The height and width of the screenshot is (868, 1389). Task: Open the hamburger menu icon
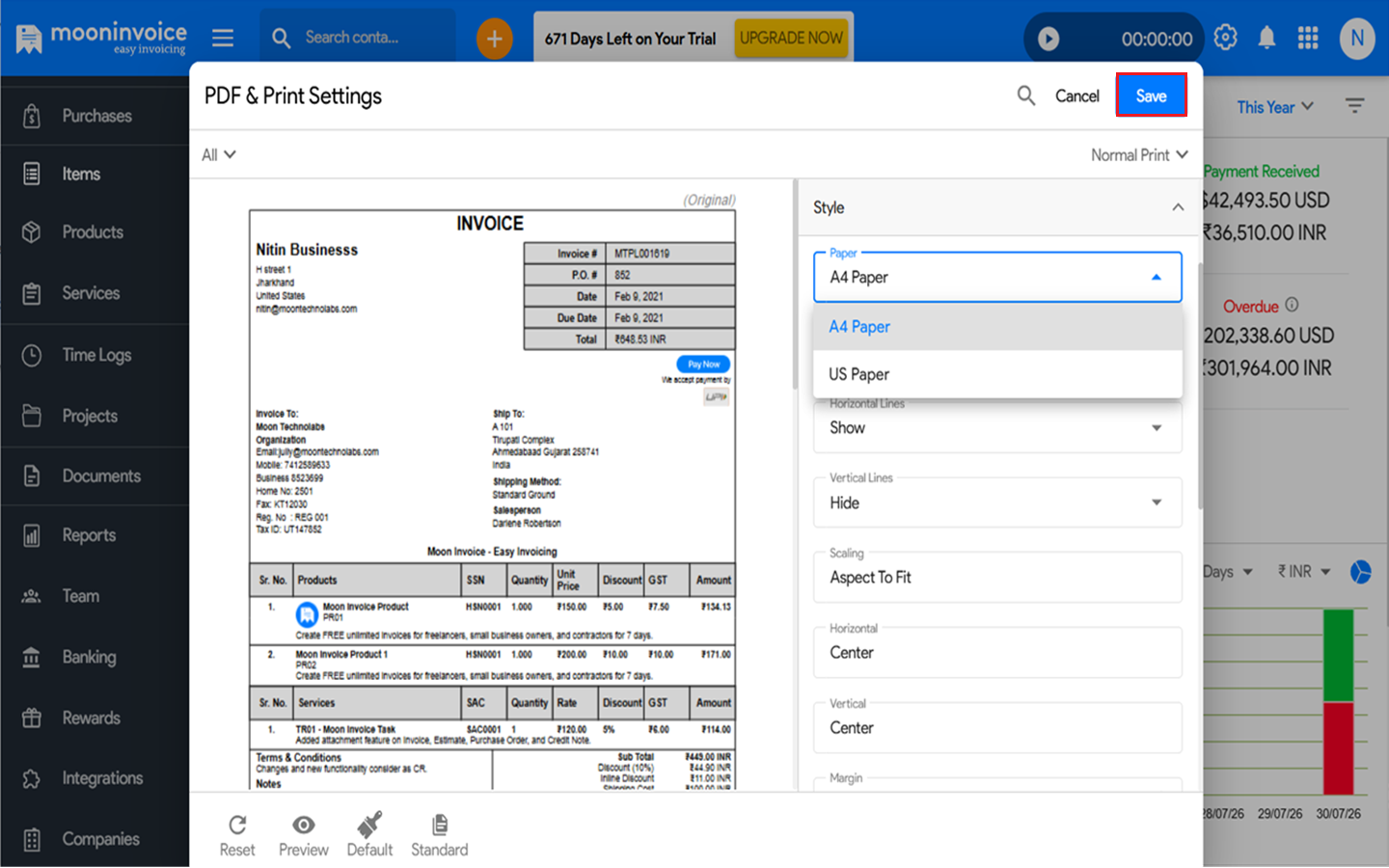coord(223,38)
